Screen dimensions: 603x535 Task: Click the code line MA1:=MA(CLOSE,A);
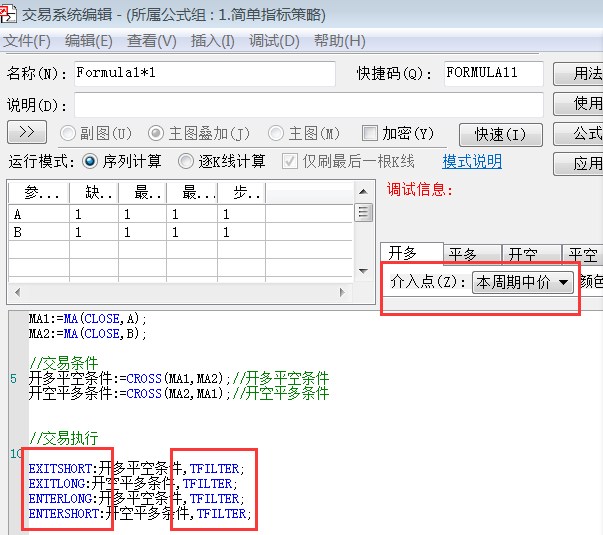coord(87,319)
